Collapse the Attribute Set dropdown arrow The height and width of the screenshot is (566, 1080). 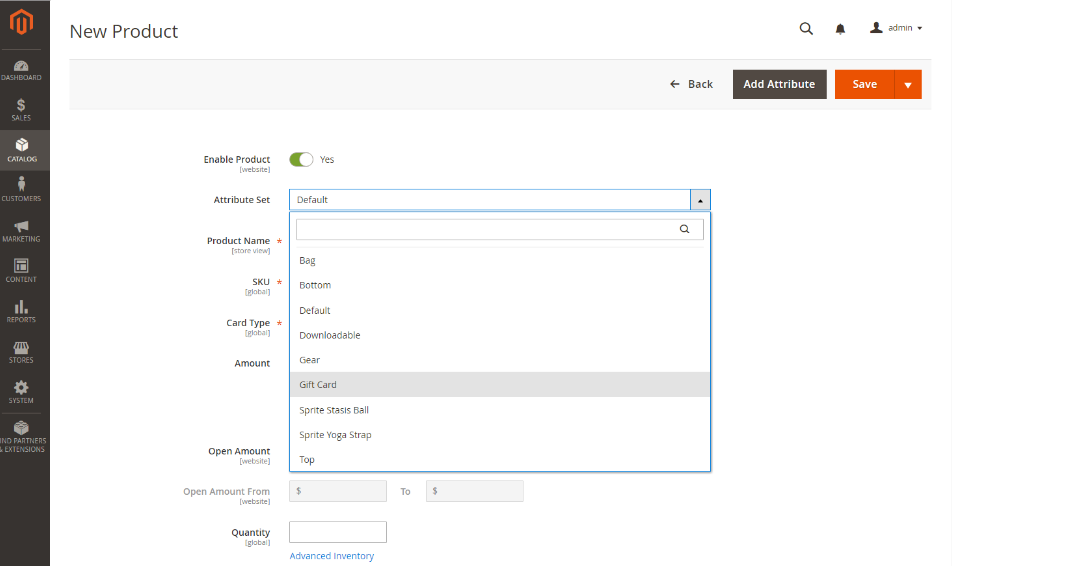click(700, 200)
